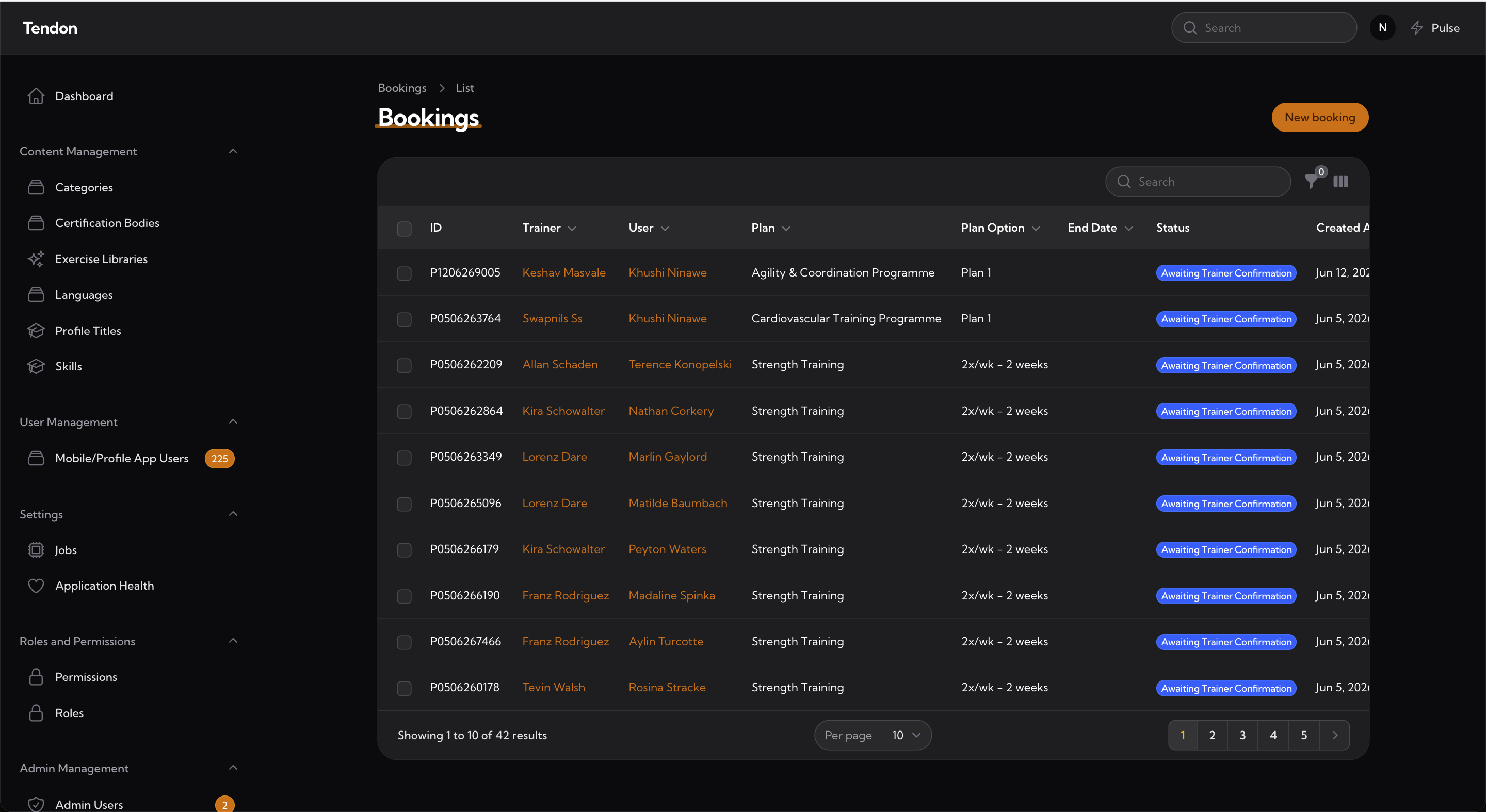This screenshot has height=812, width=1486.
Task: Open Application Health in the sidebar
Action: 104,586
